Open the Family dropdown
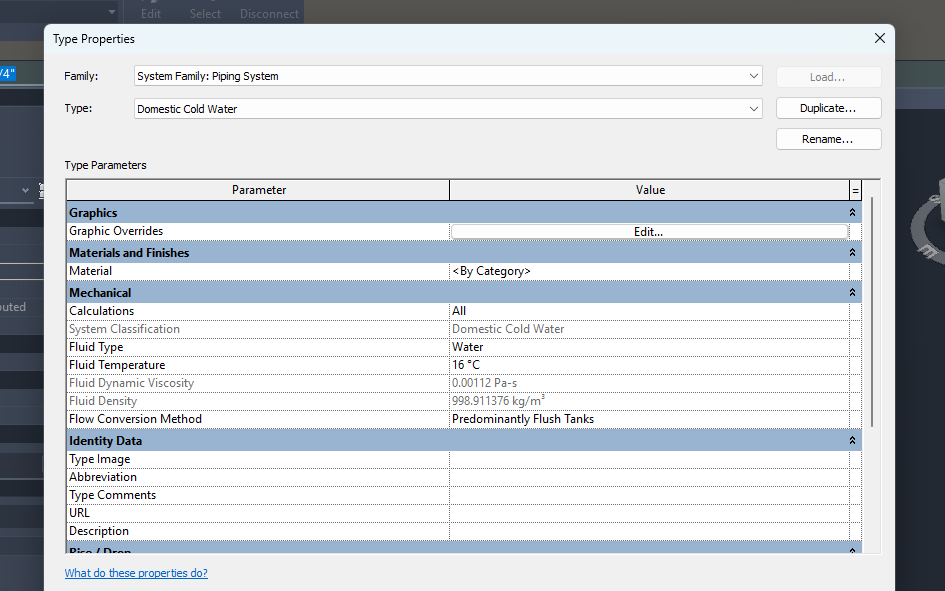This screenshot has width=945, height=591. coord(753,76)
